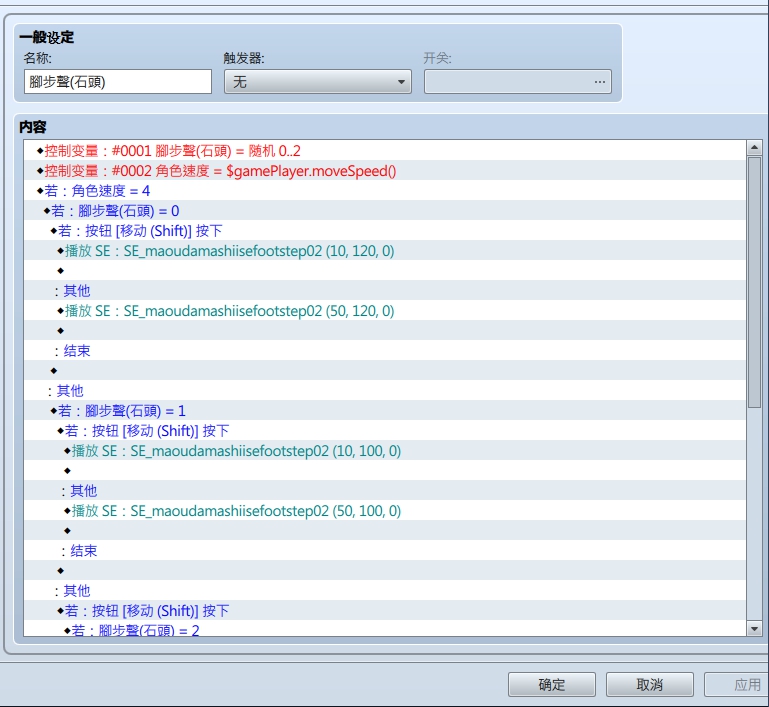Select the line 若：腳步聲(石頭) = 2
Image resolution: width=769 pixels, height=707 pixels.
pos(385,629)
